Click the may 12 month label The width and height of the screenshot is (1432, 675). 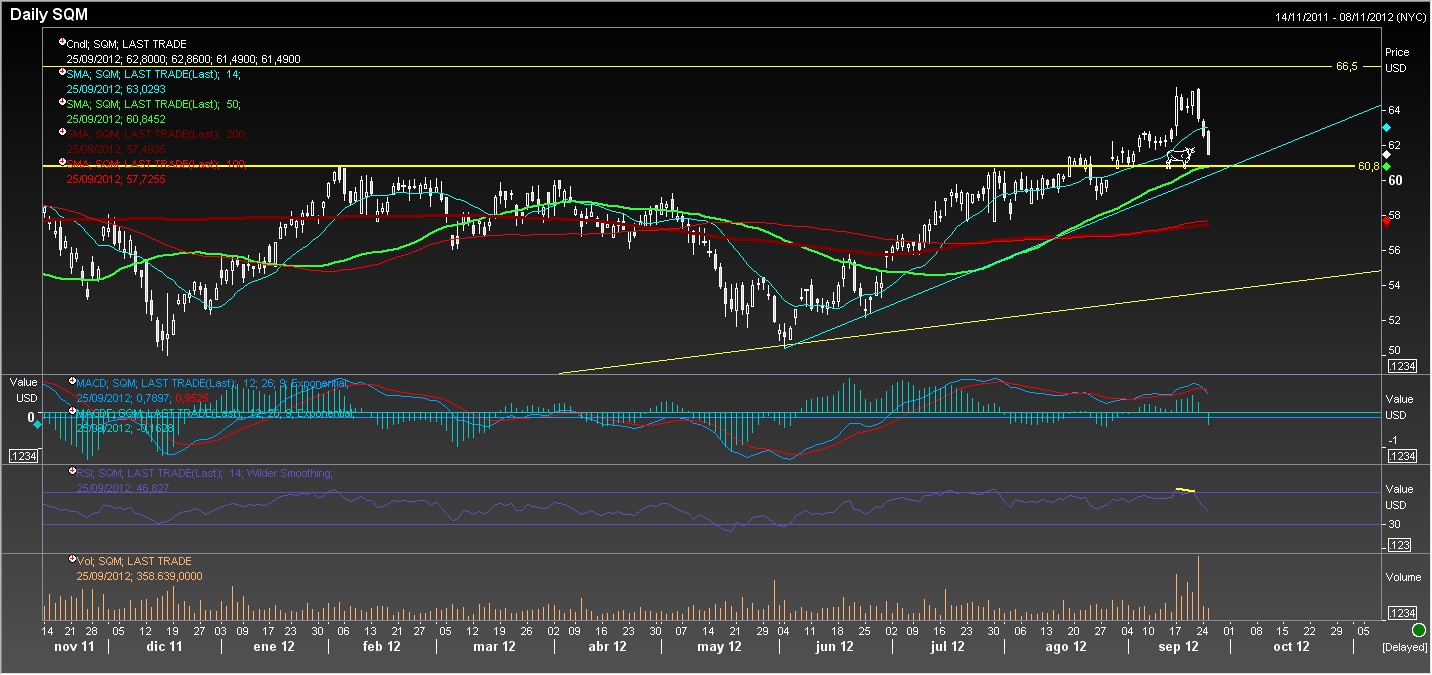click(719, 647)
